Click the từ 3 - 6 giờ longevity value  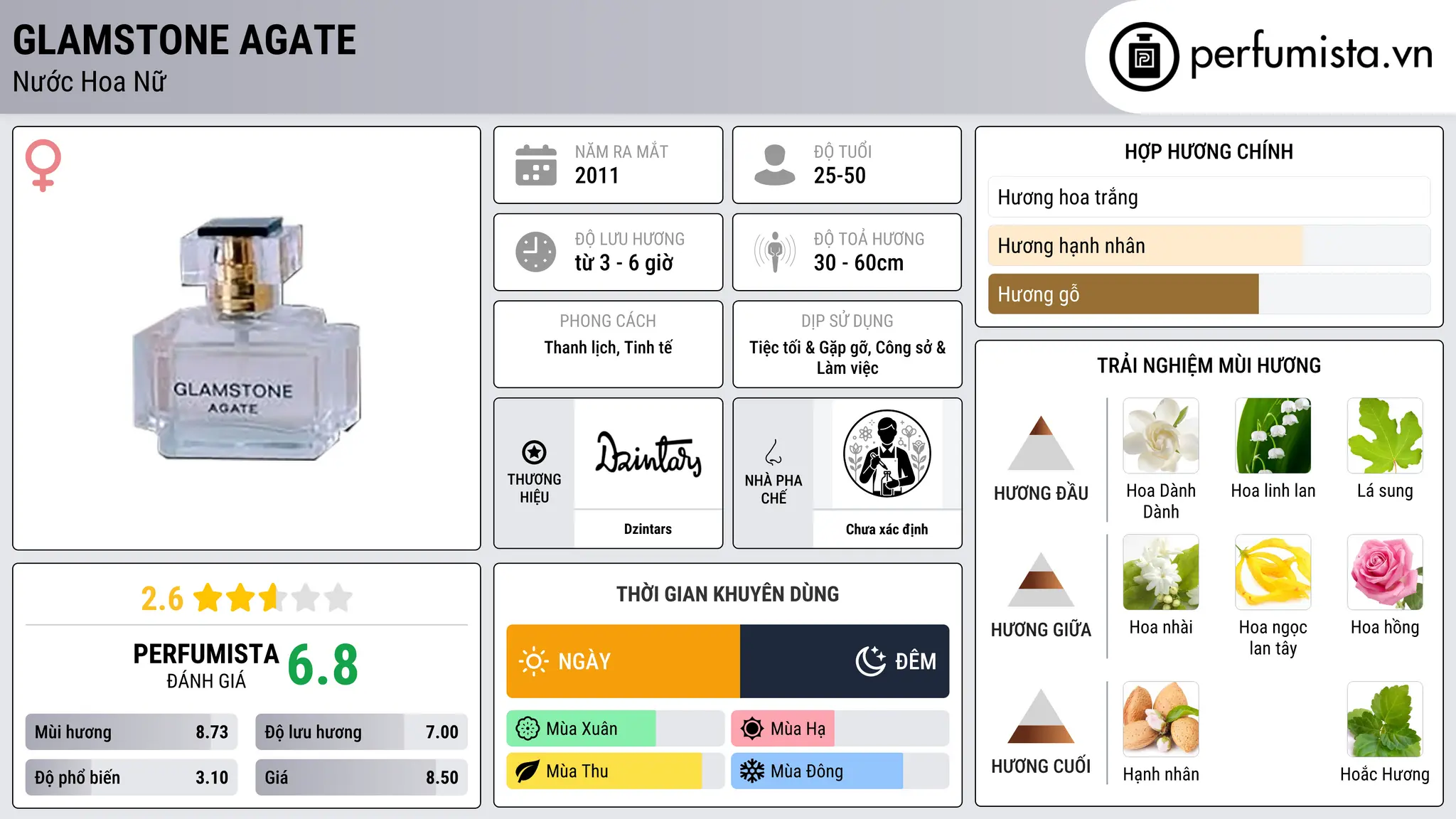pos(623,263)
